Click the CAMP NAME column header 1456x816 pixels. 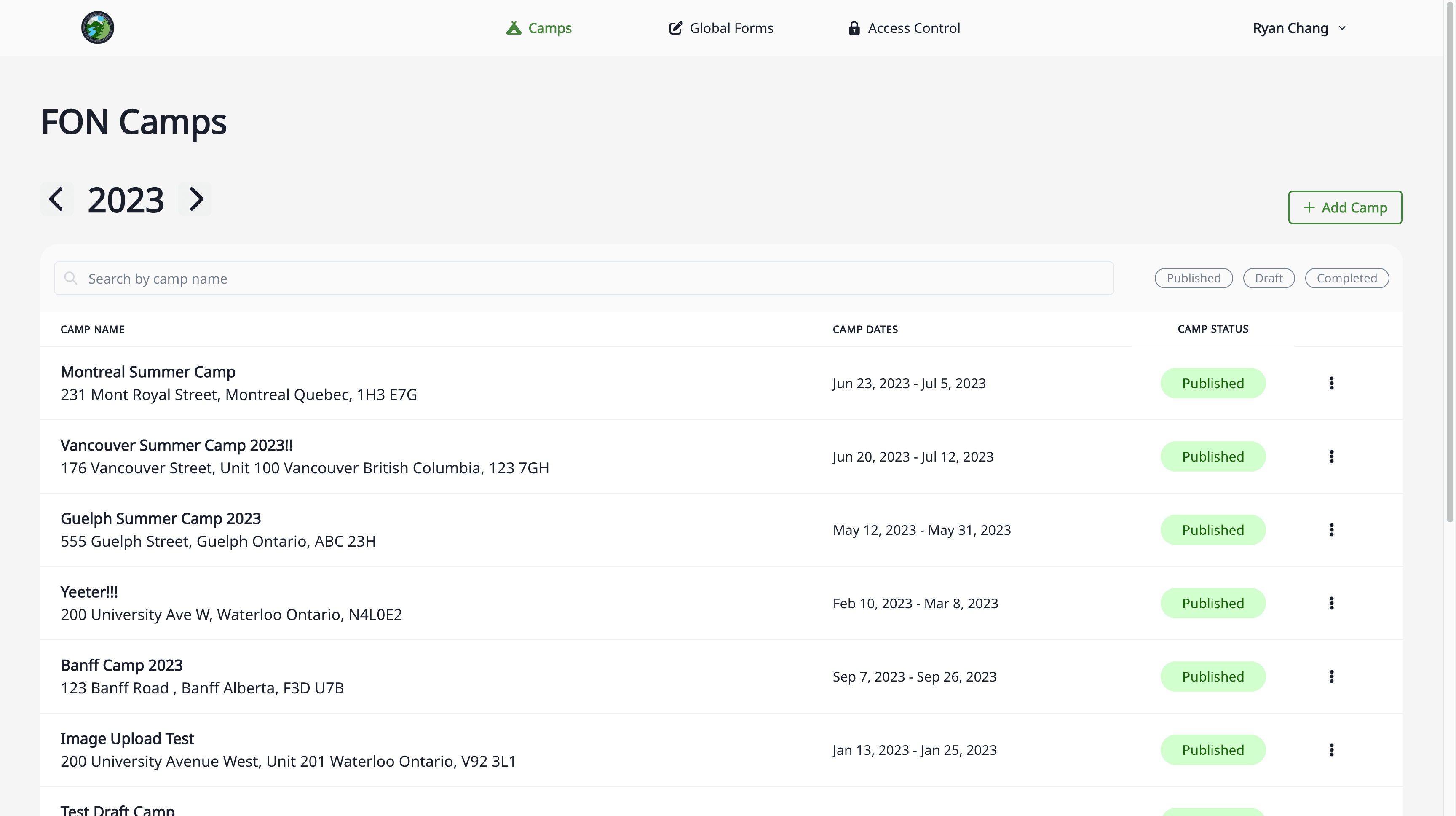click(x=93, y=330)
